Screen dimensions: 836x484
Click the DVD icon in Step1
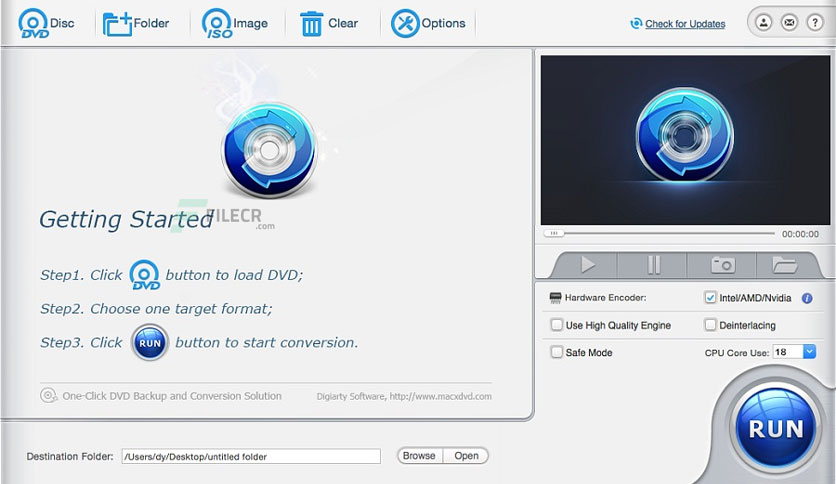pos(144,275)
